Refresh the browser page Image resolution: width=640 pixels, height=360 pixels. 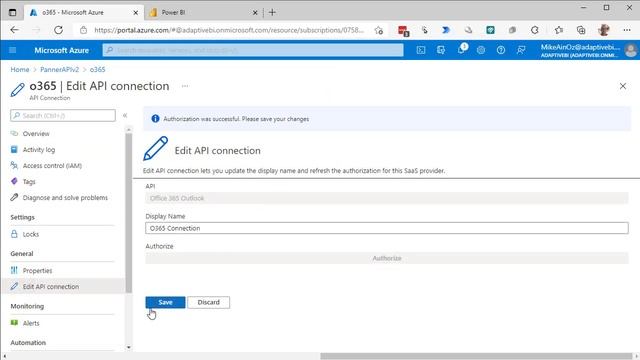(x=58, y=30)
